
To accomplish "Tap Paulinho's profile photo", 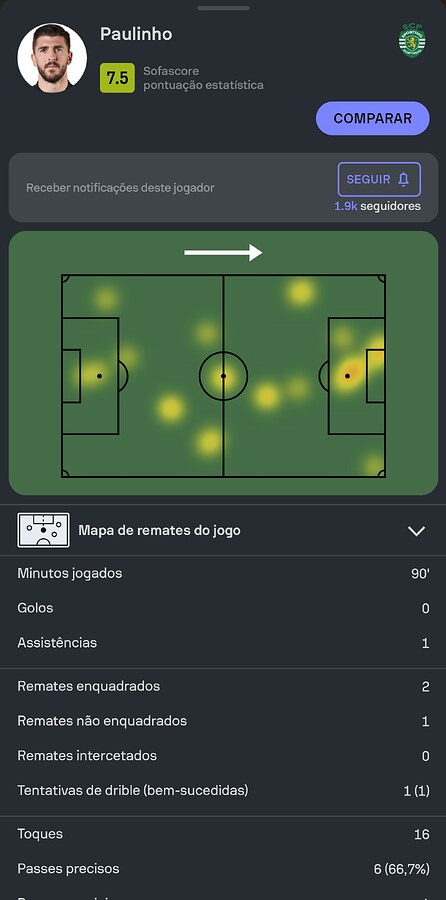I will pos(52,58).
